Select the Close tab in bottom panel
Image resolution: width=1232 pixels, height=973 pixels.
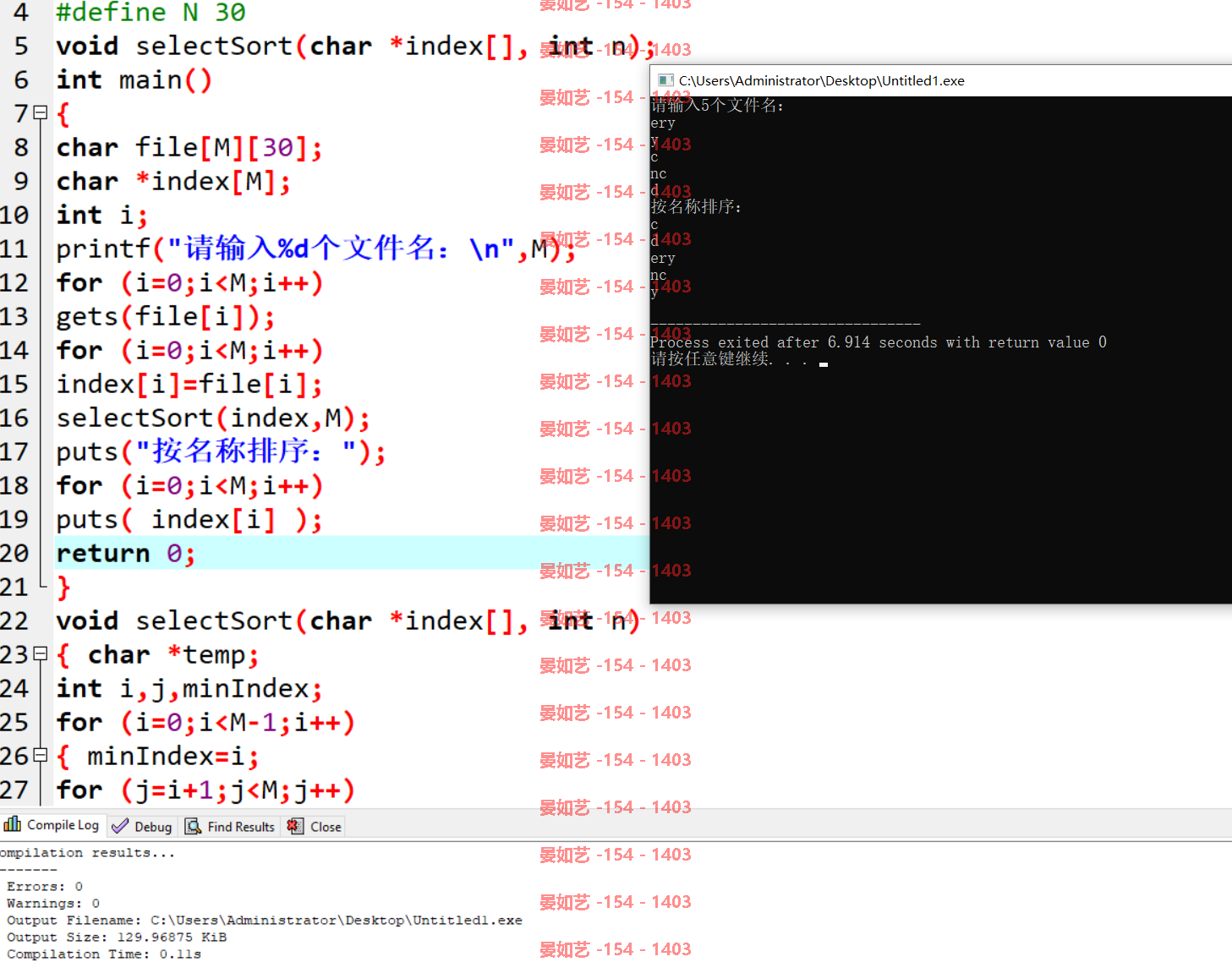pos(315,827)
